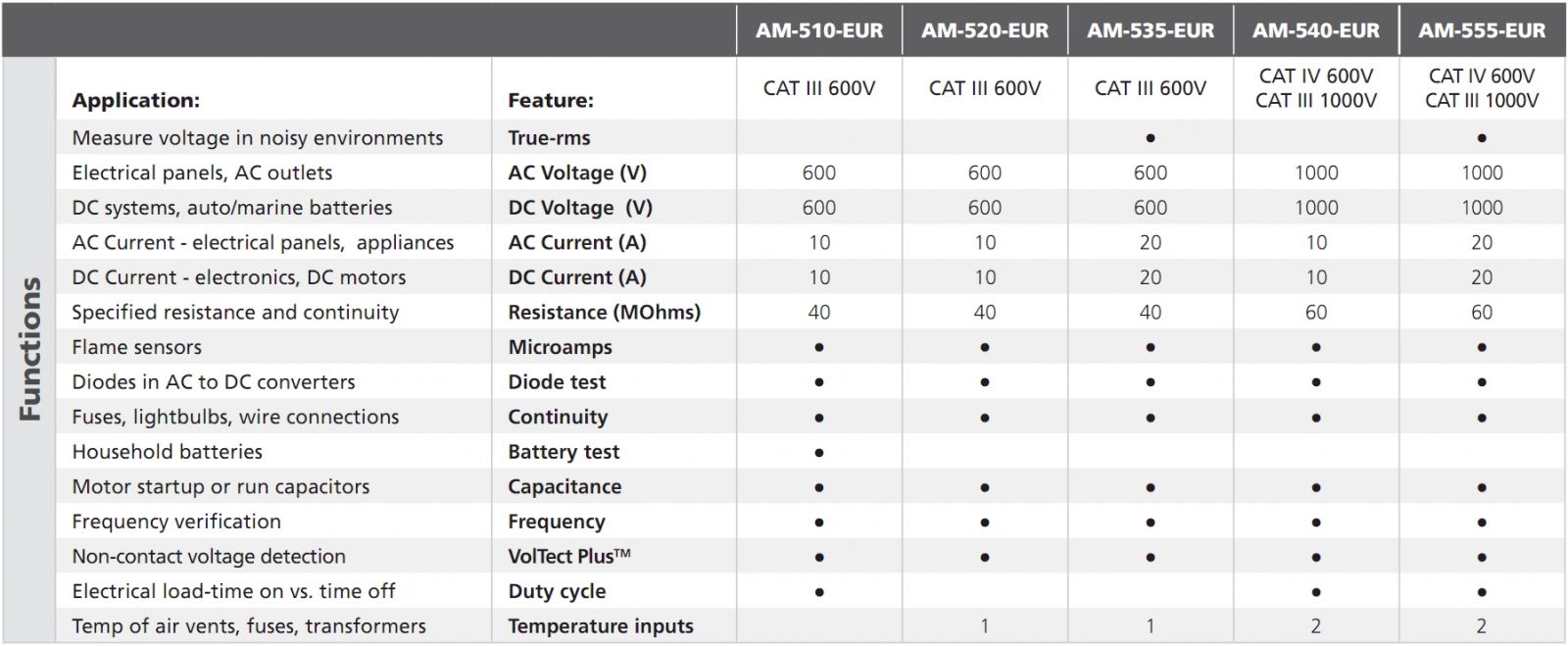Click the Capacitance dot under AM-535-EUR
The width and height of the screenshot is (1568, 646).
point(1151,487)
